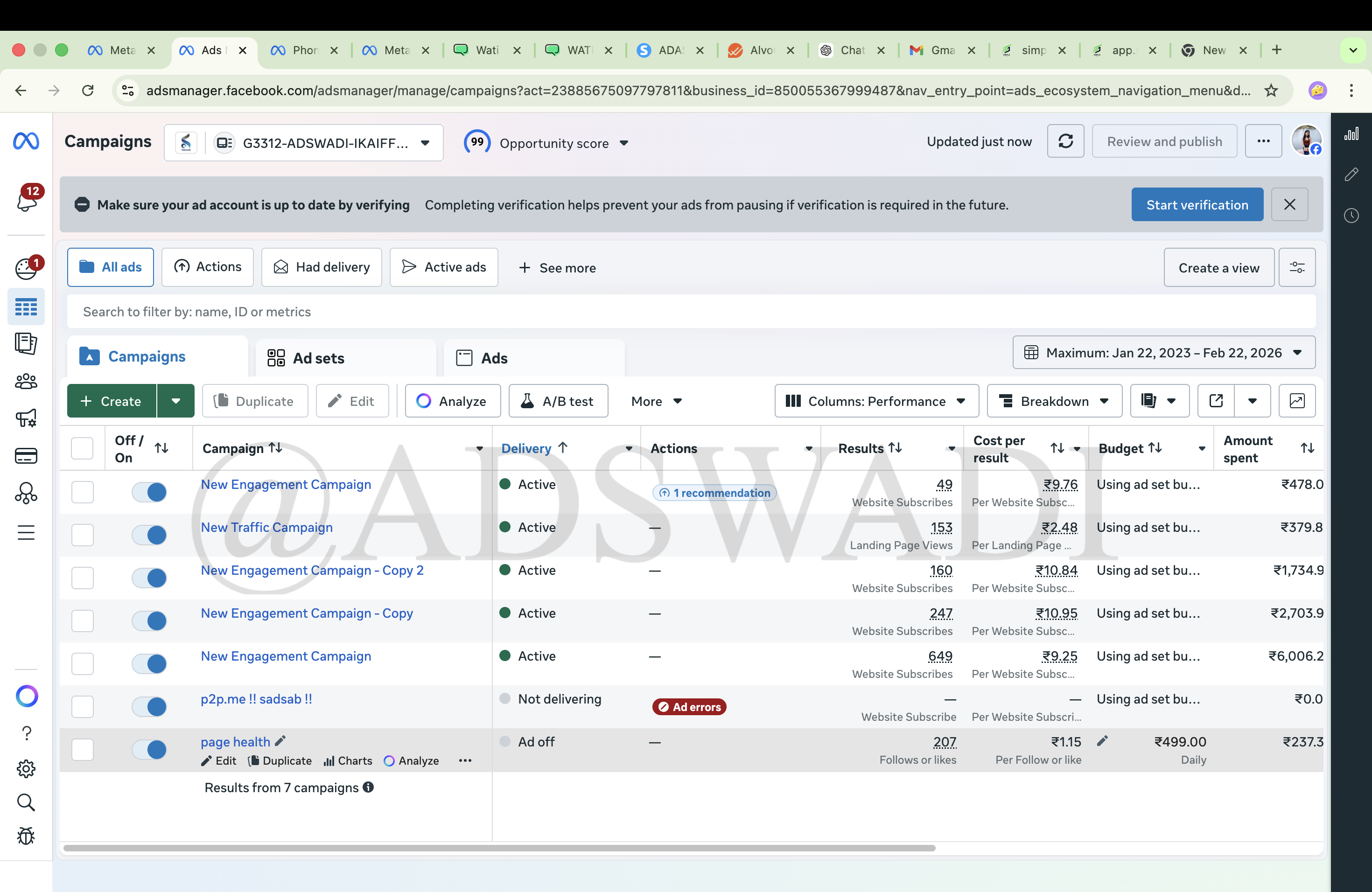The image size is (1372, 892).
Task: Open the Billing icon in the left sidebar
Action: (x=27, y=456)
